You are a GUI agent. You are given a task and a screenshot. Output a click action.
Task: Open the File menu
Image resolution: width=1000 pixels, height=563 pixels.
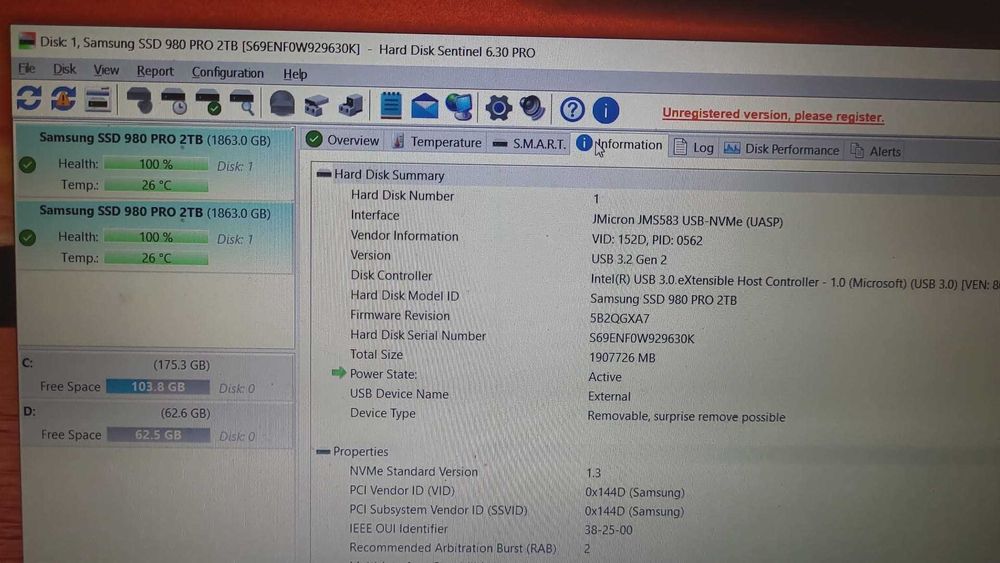[x=27, y=68]
